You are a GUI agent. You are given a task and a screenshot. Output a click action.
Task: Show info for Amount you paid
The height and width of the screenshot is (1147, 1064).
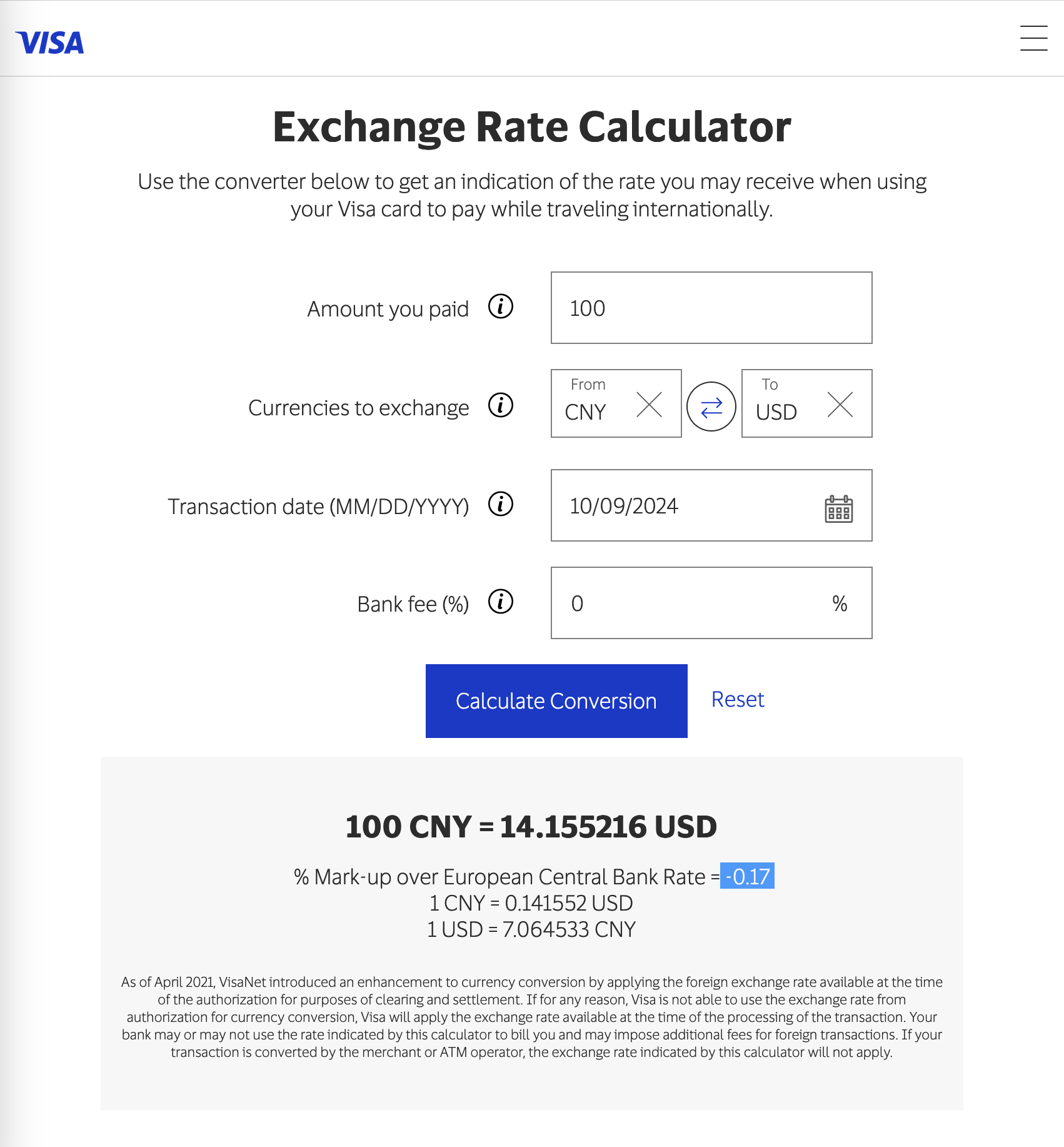point(501,307)
